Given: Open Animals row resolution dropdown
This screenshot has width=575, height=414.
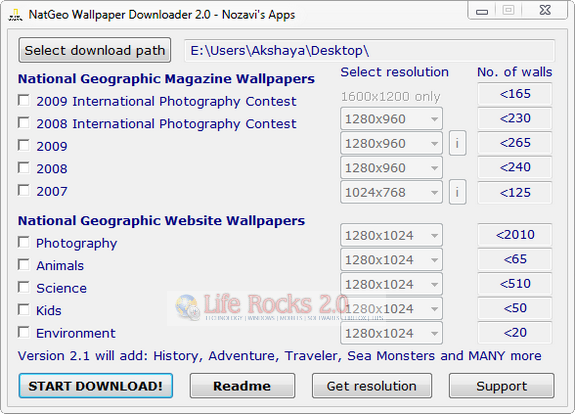Looking at the screenshot, I should coord(391,260).
